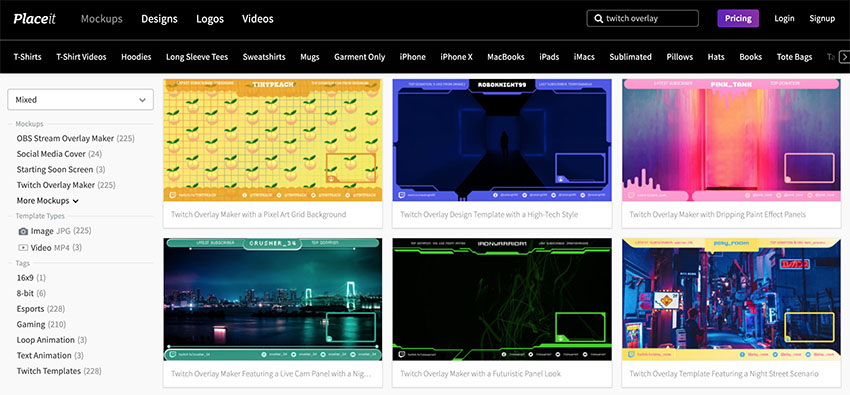Select the Long Sleeve Tees category
Viewport: 850px width, 395px height.
(x=197, y=57)
